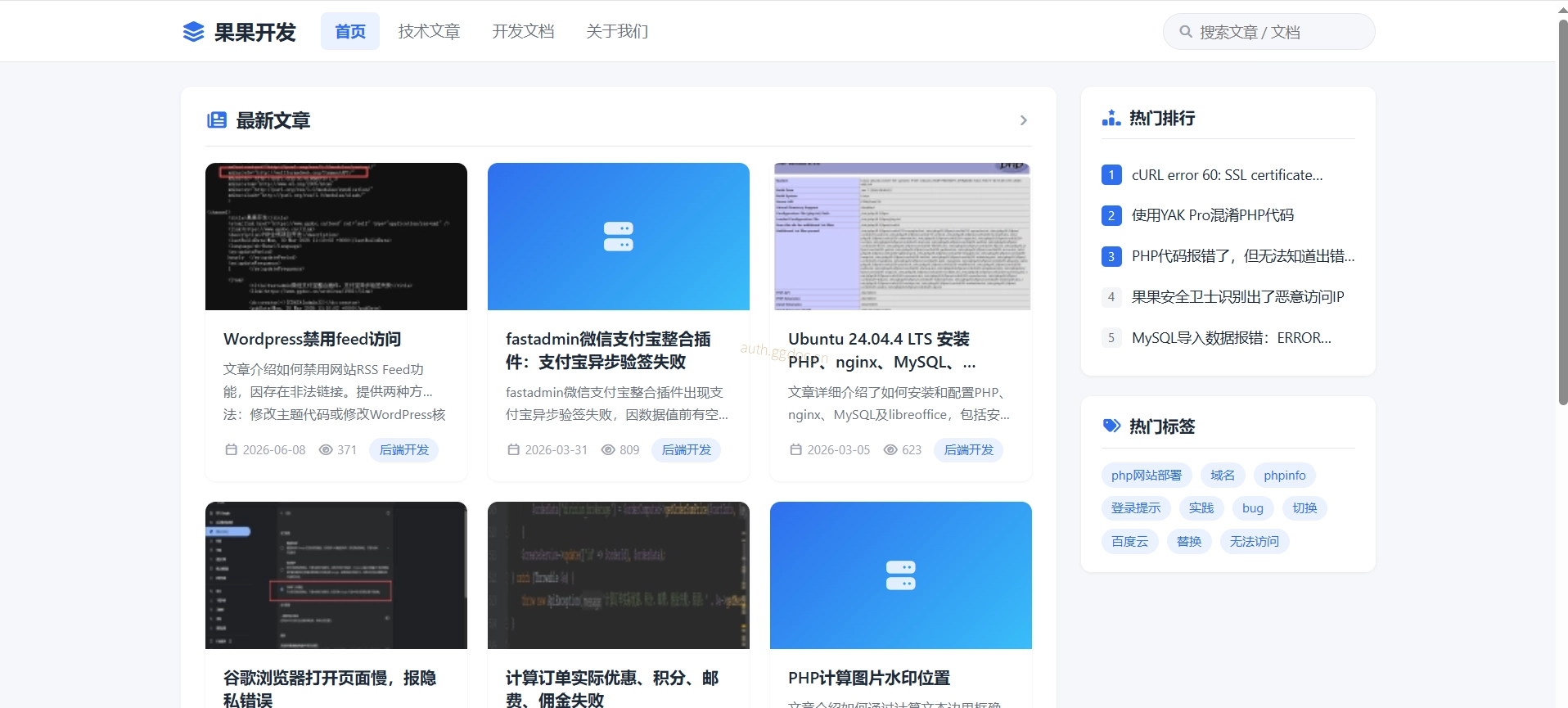
Task: Click the calendar icon beside 2026-06-08
Action: (x=232, y=449)
